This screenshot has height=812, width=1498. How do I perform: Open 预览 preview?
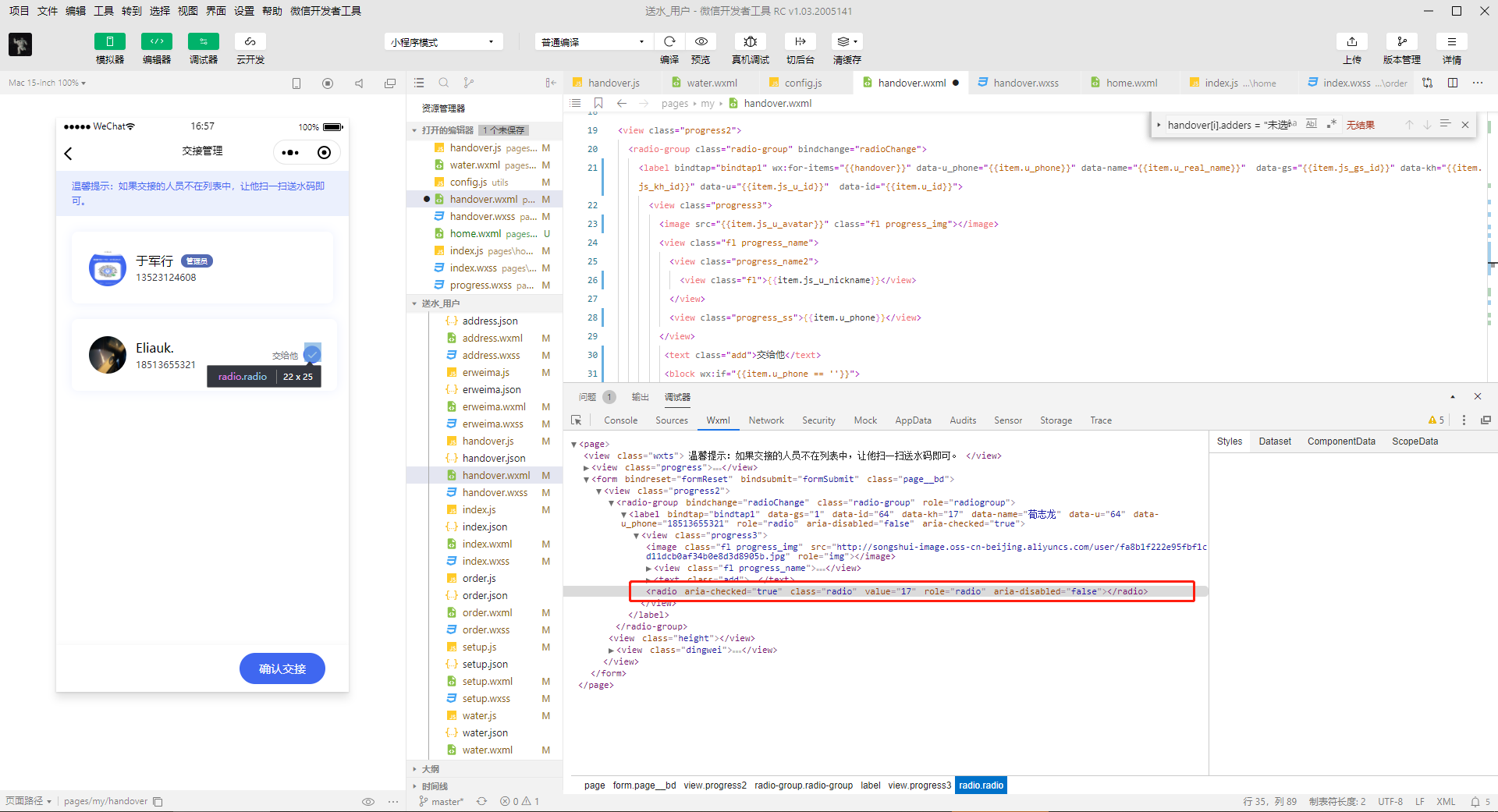[701, 42]
